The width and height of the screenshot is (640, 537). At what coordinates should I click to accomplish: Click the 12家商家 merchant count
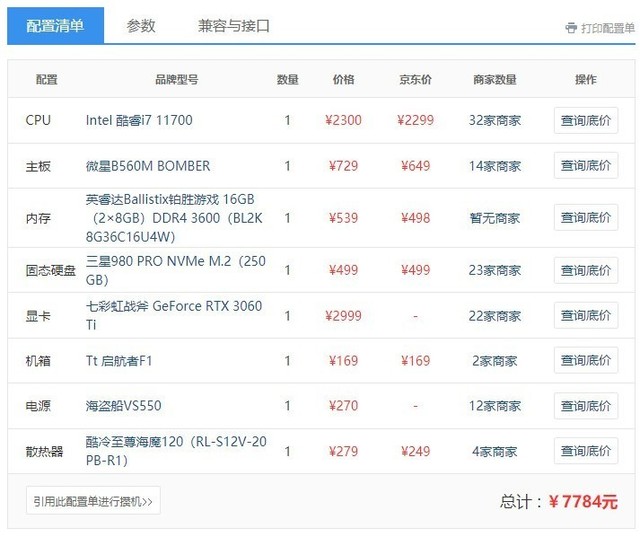(495, 406)
